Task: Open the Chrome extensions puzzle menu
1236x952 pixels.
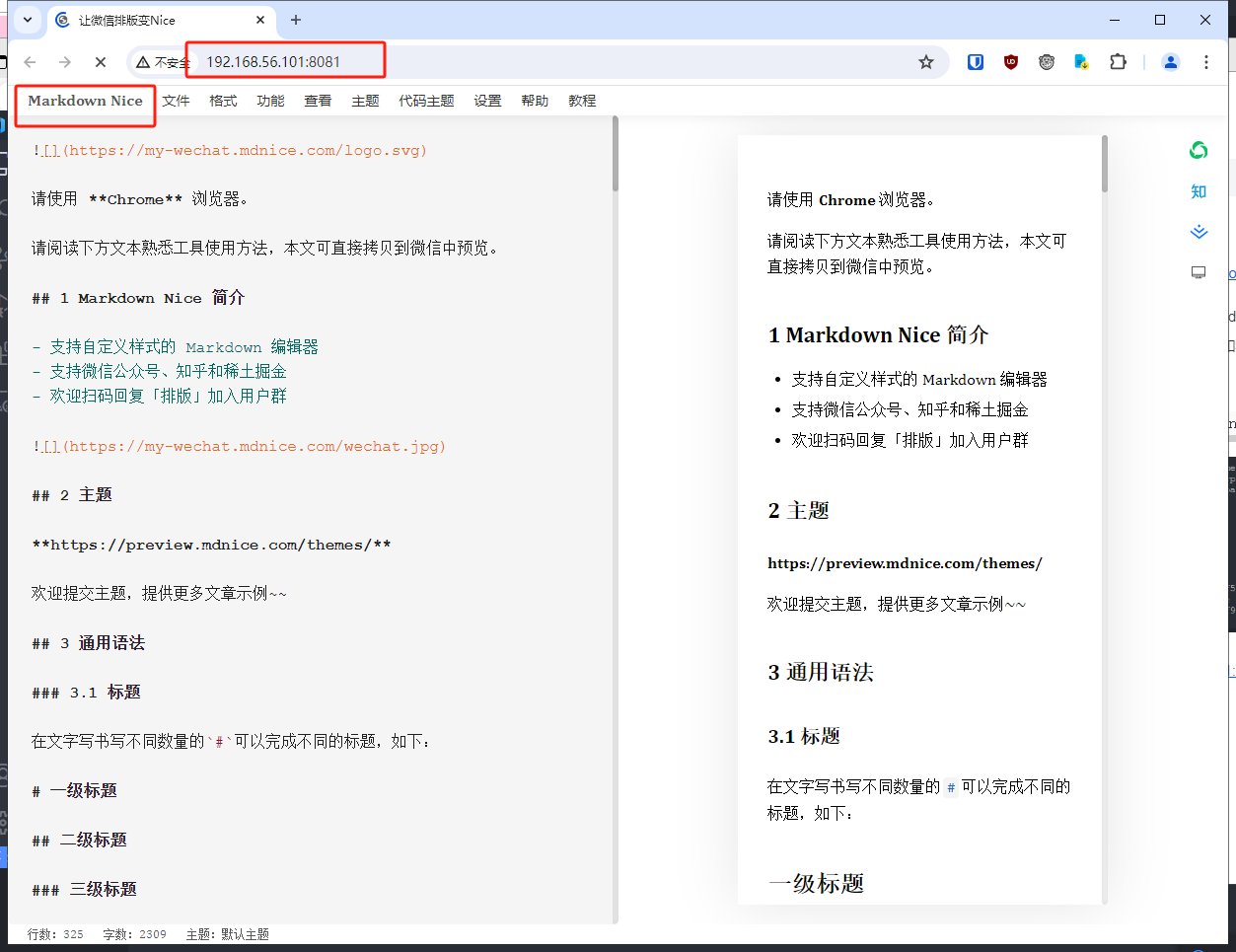Action: [1118, 62]
